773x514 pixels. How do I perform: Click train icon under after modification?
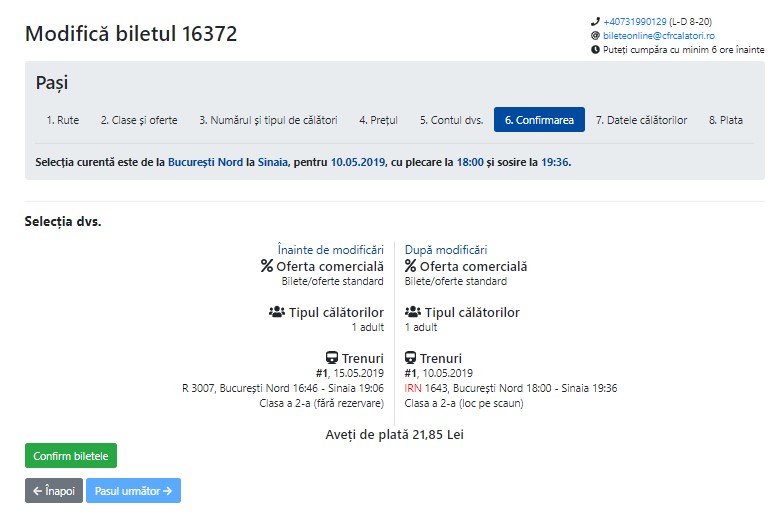click(x=410, y=359)
